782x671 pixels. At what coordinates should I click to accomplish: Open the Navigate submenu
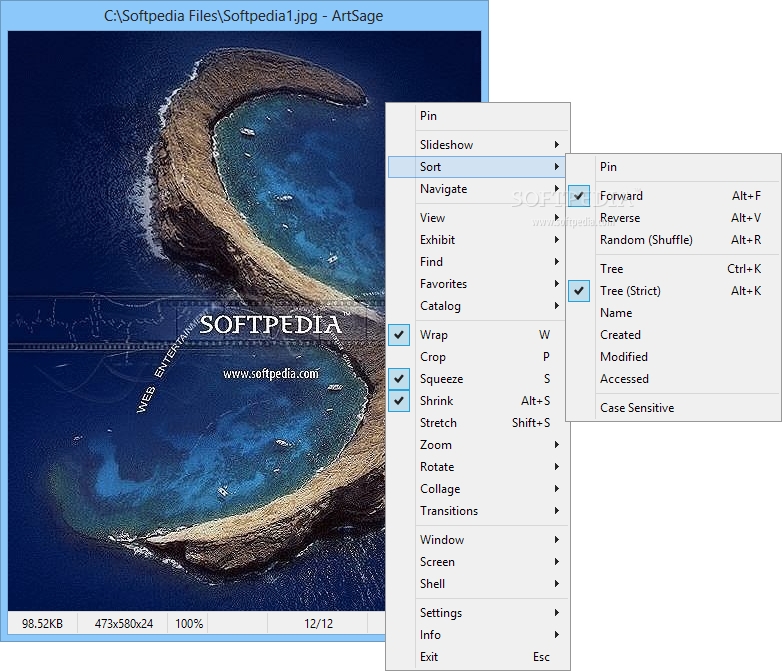[x=478, y=189]
